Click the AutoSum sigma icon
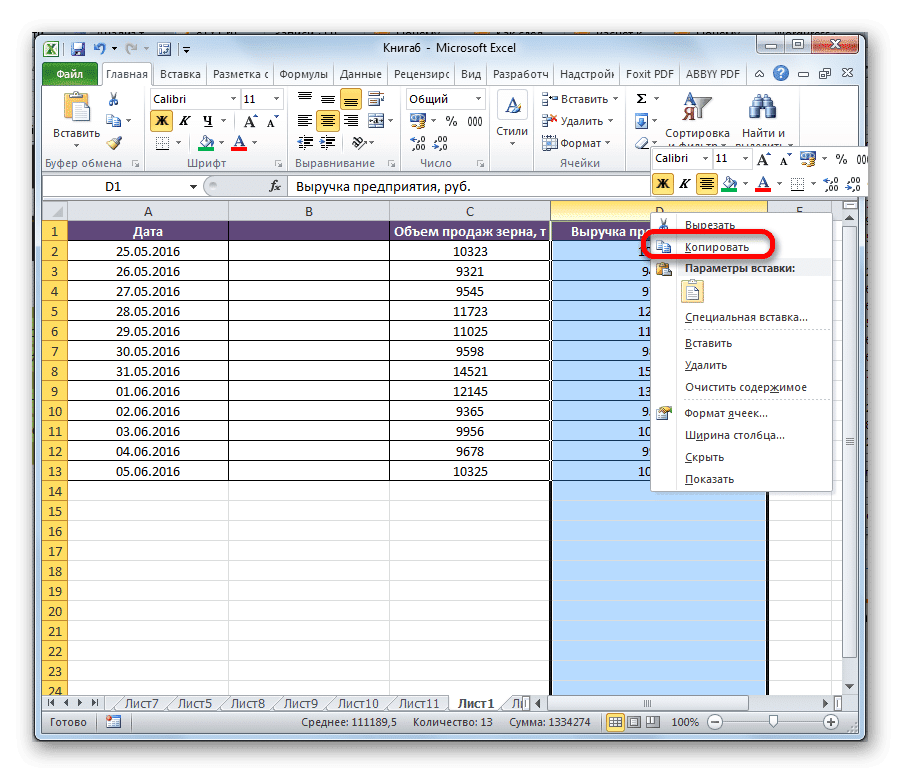 click(x=641, y=99)
